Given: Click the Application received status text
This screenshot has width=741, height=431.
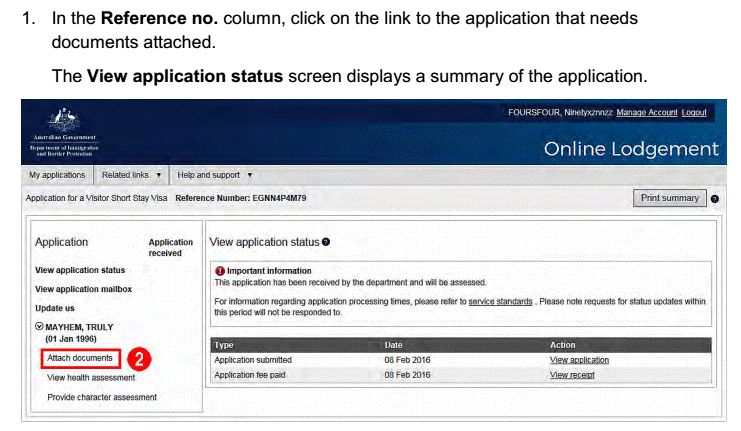Looking at the screenshot, I should point(171,248).
